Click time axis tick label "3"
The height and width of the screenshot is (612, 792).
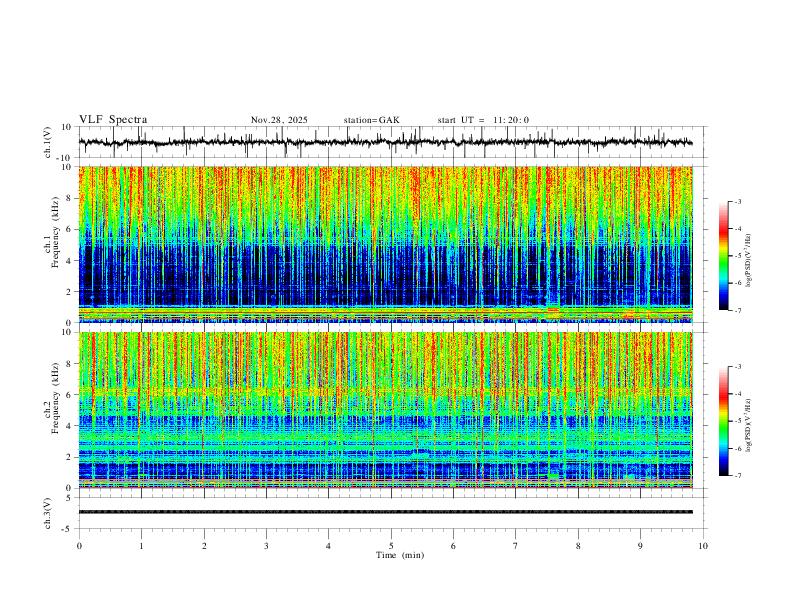pos(266,546)
